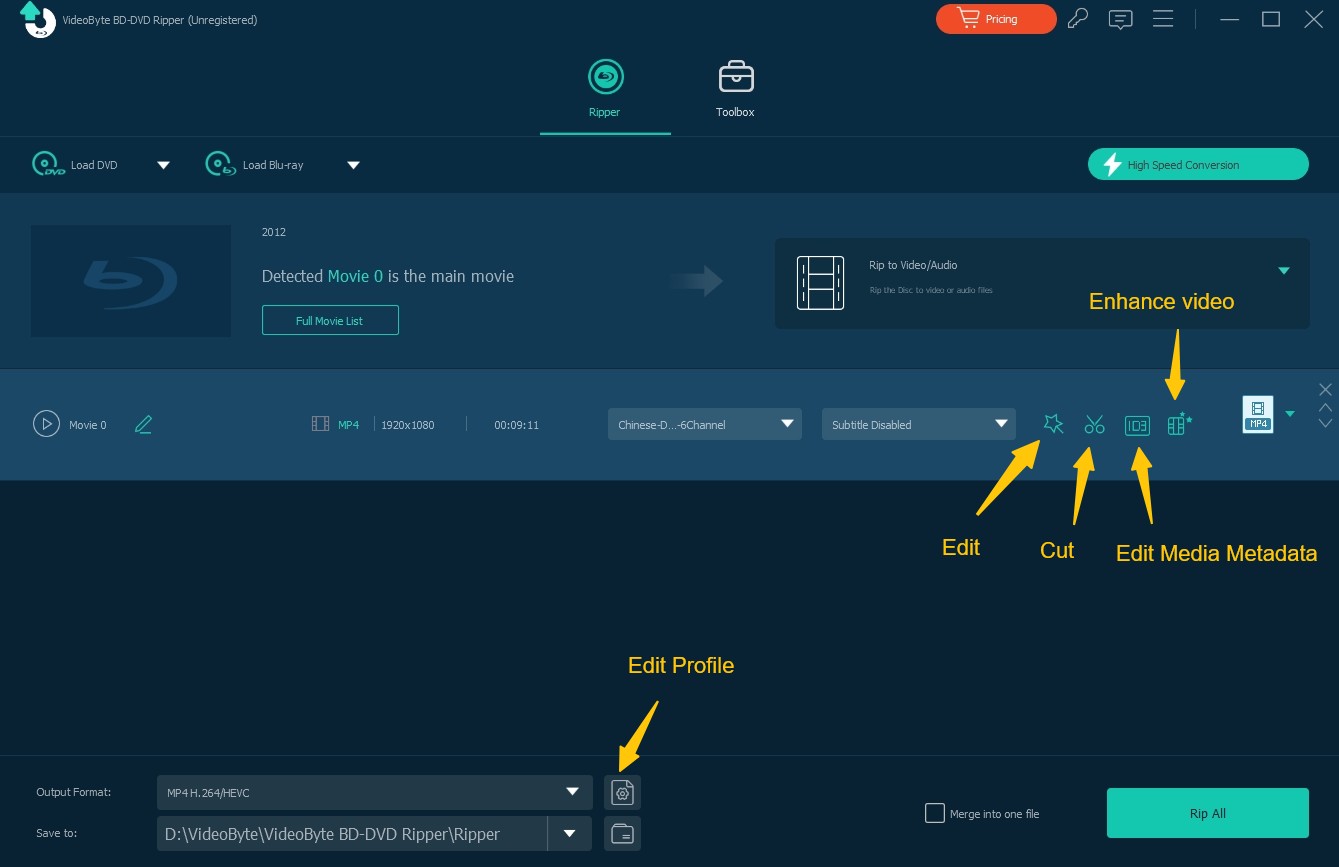Viewport: 1339px width, 867px height.
Task: Open the hamburger menu in the title bar
Action: pyautogui.click(x=1163, y=18)
